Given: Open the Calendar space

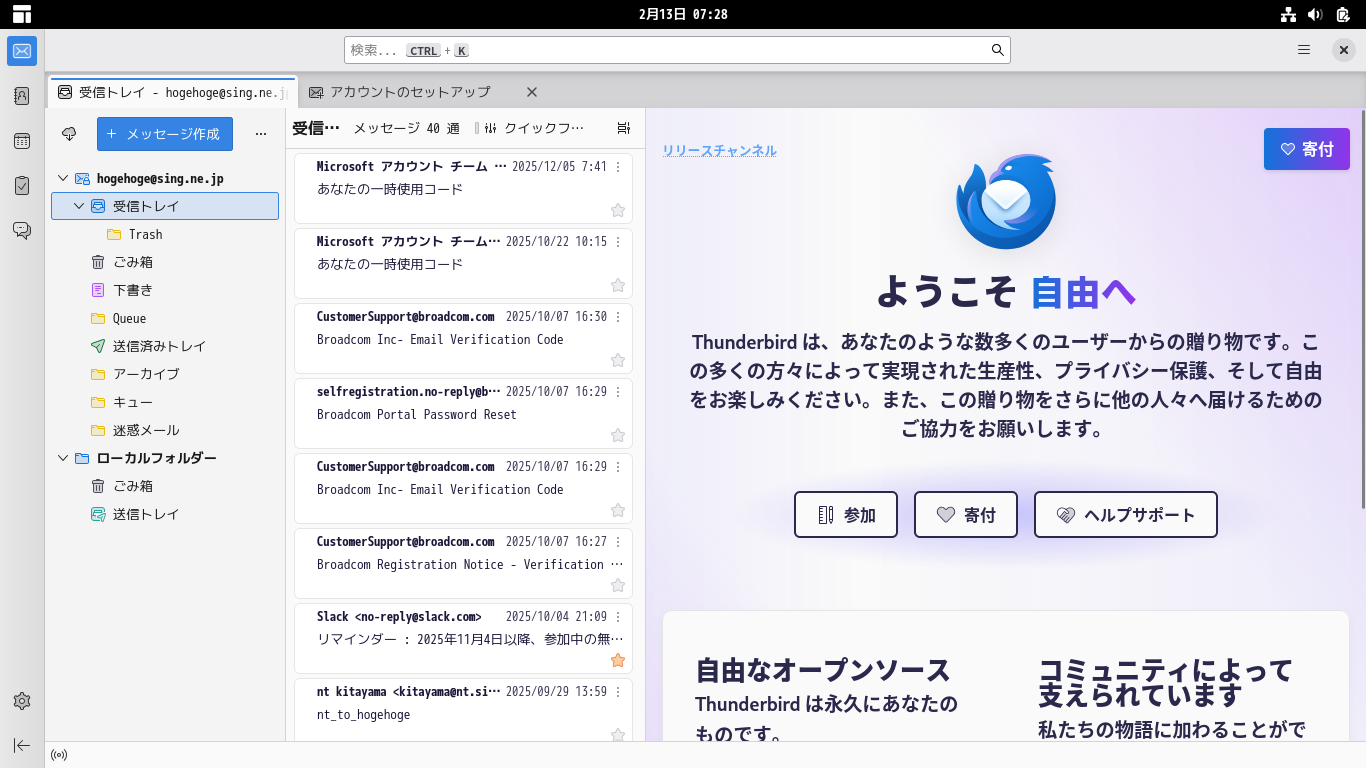Looking at the screenshot, I should pyautogui.click(x=22, y=141).
